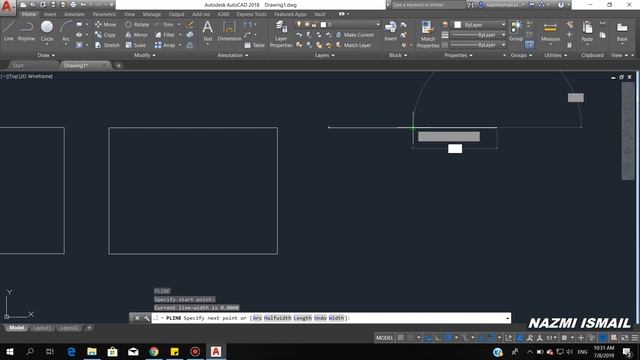Activate the Mirror command
Screen dimensions: 640x360
tap(136, 35)
